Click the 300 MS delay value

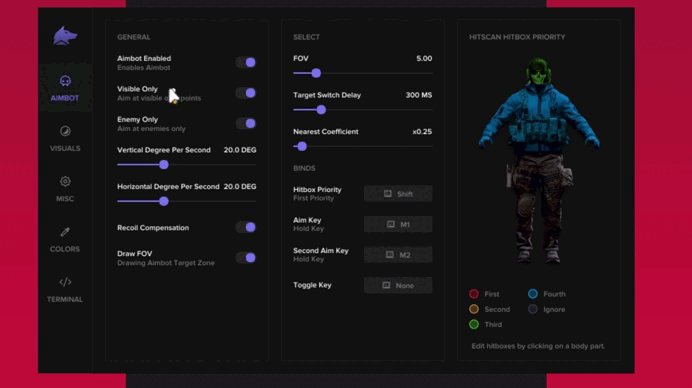pyautogui.click(x=419, y=95)
